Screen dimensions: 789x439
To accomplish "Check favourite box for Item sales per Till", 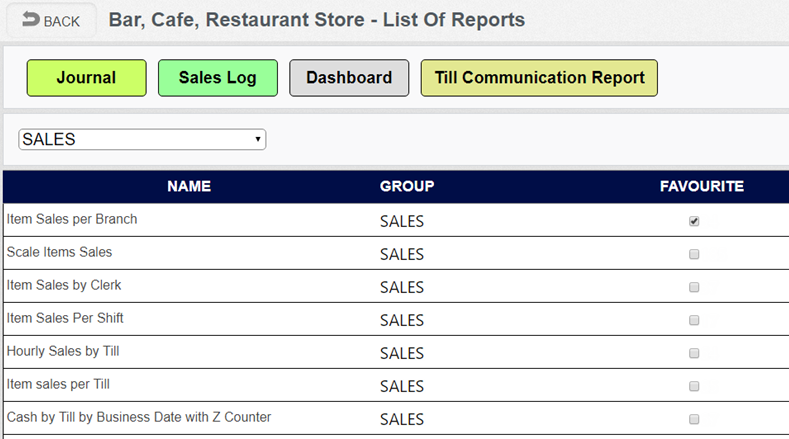I will 694,386.
